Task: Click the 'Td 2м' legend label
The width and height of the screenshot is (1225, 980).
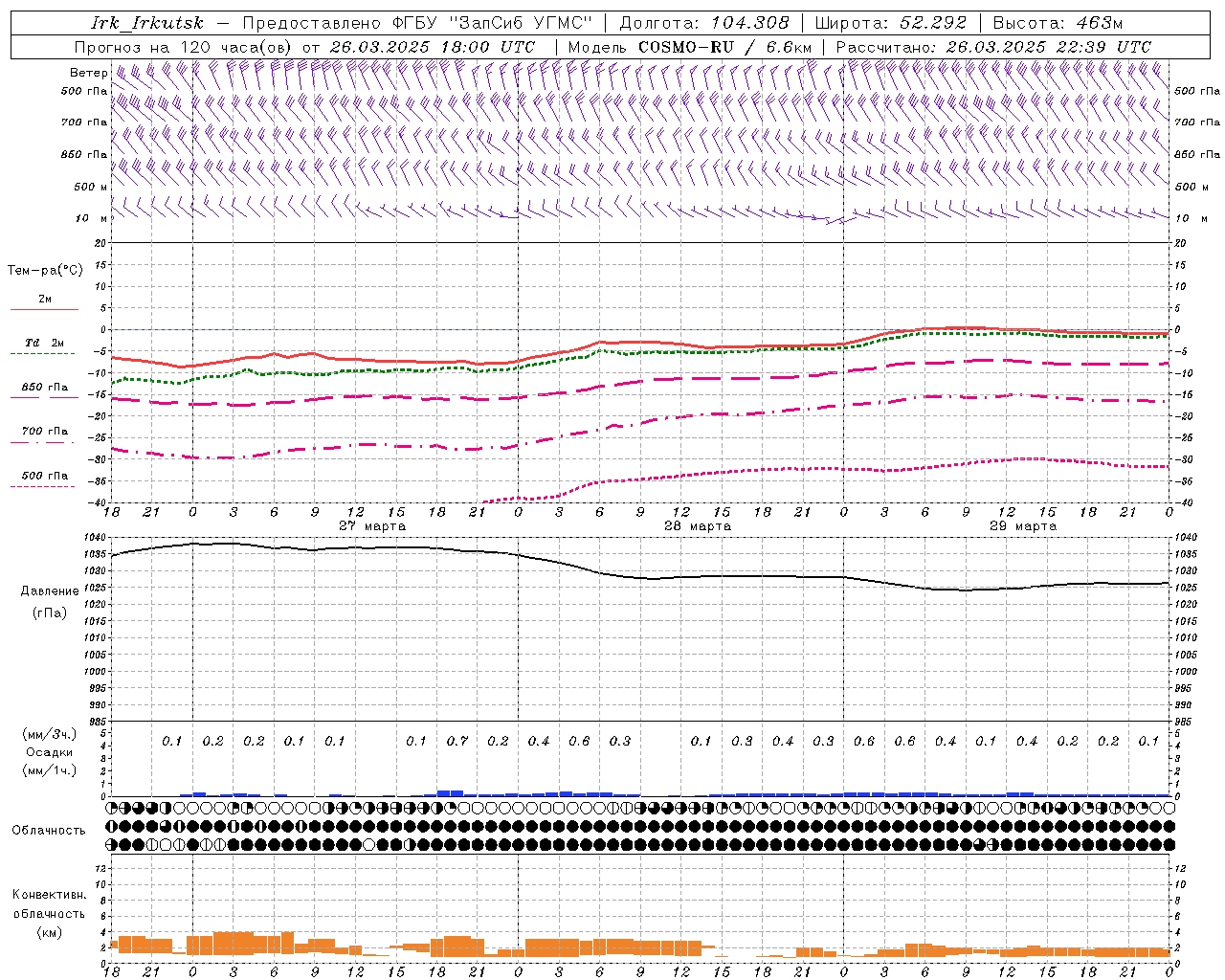Action: click(x=44, y=343)
